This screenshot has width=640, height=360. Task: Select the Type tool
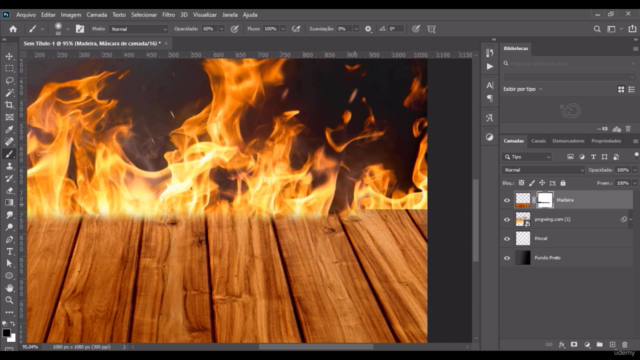pos(9,252)
